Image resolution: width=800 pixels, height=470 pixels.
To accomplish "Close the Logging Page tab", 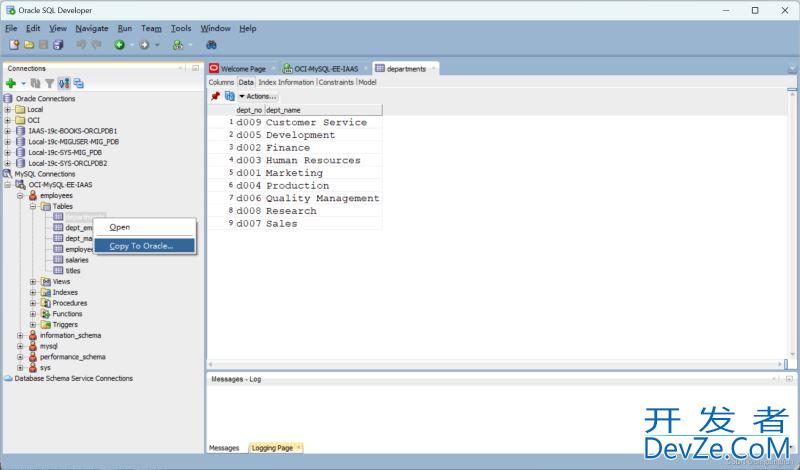I will click(x=299, y=448).
